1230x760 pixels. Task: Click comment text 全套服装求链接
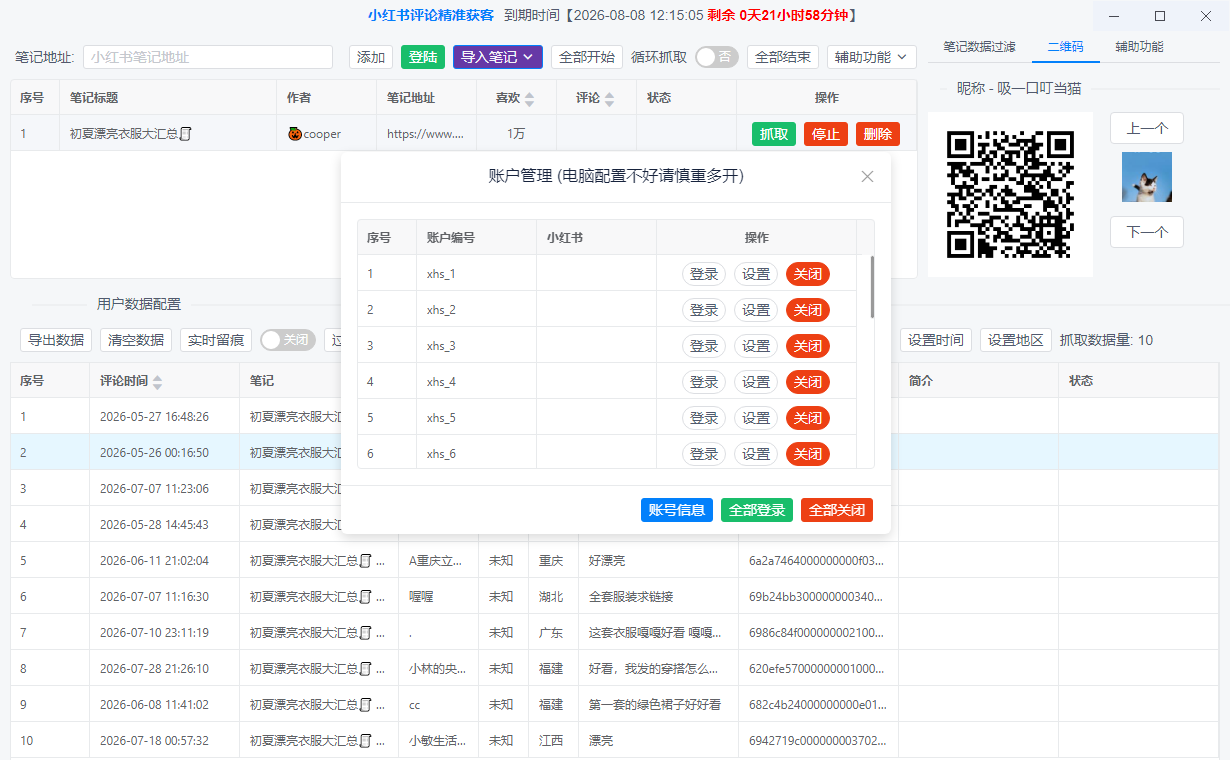pyautogui.click(x=631, y=597)
